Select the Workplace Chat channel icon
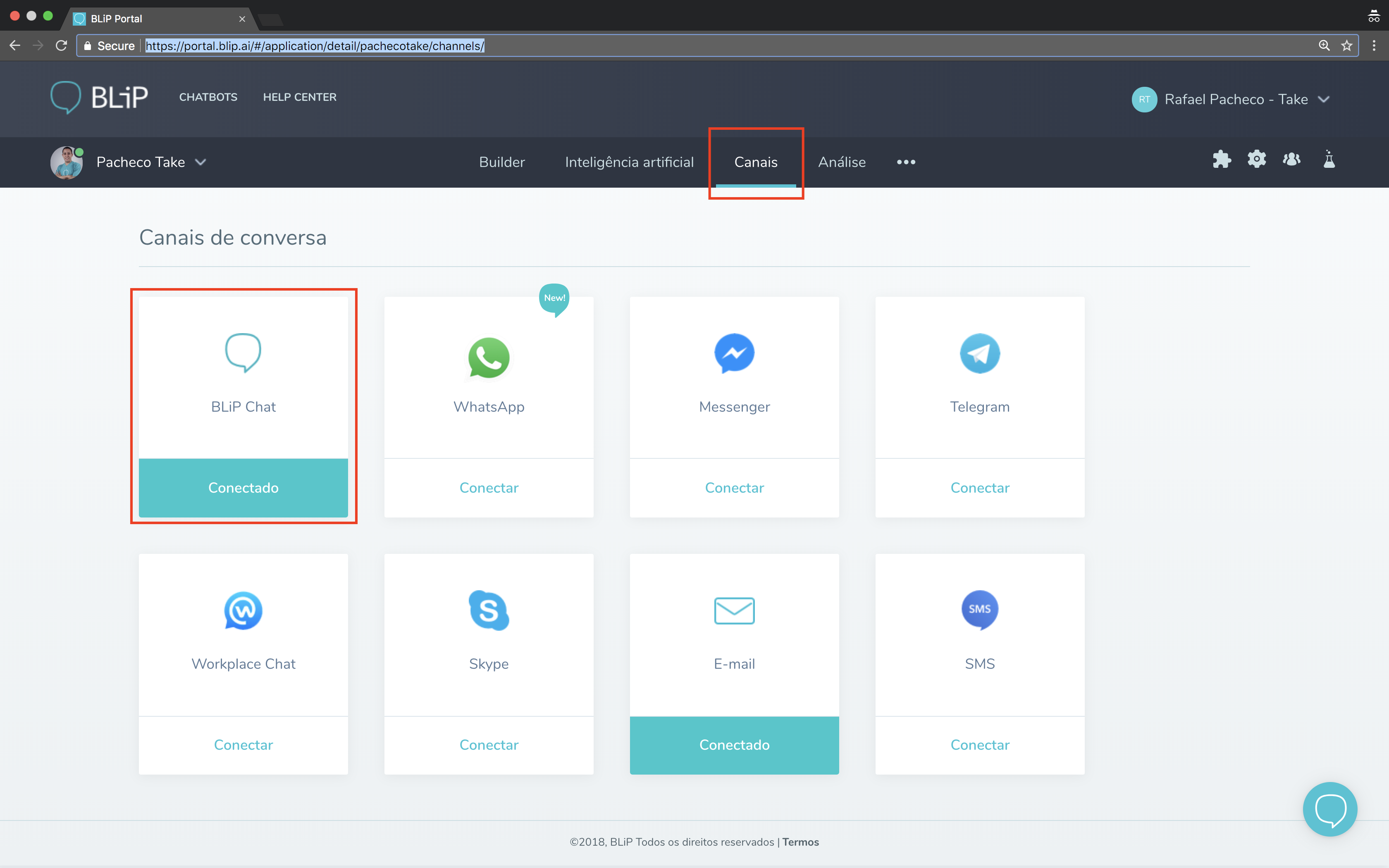 pyautogui.click(x=243, y=610)
